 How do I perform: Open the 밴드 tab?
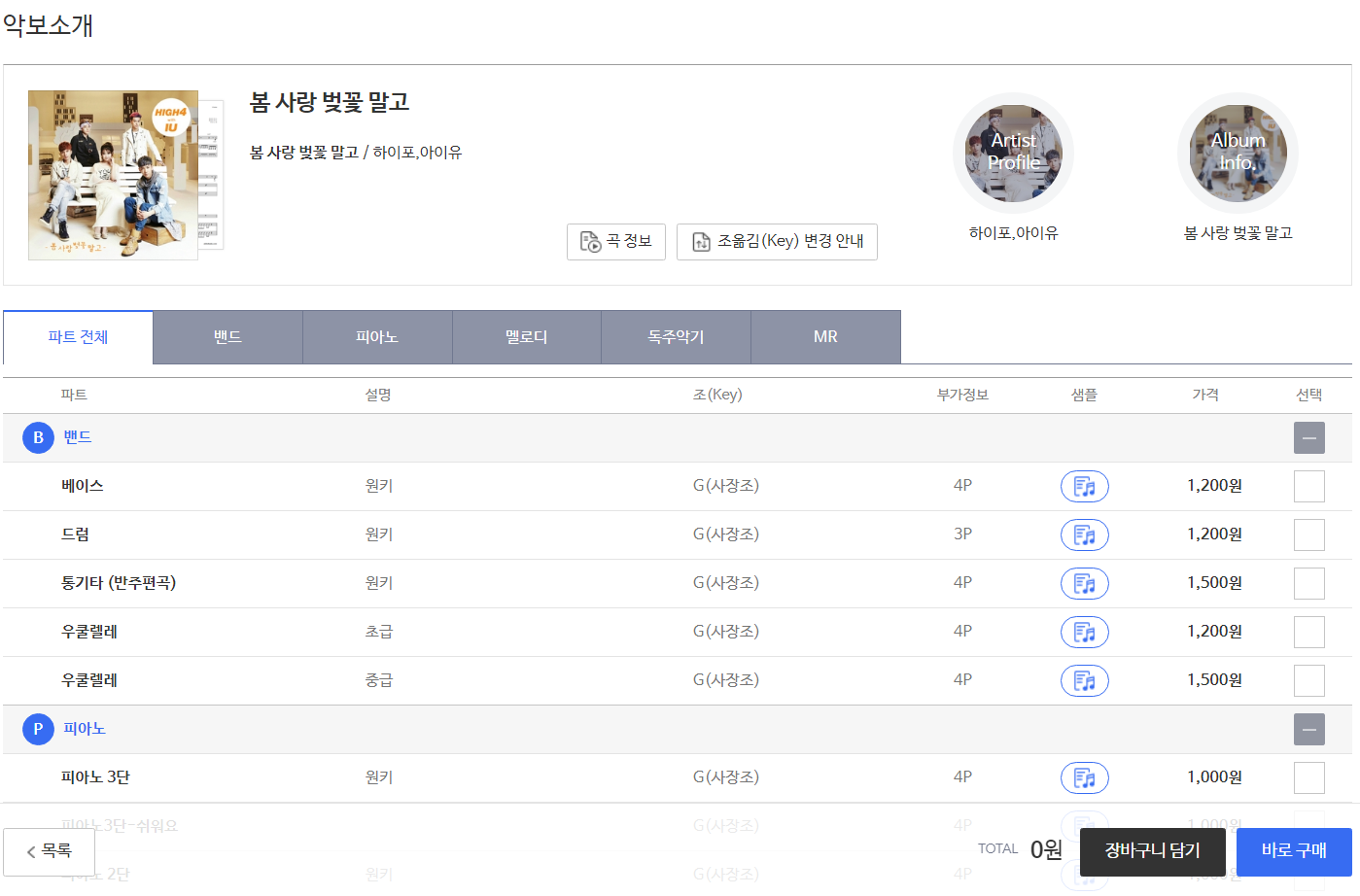coord(227,337)
